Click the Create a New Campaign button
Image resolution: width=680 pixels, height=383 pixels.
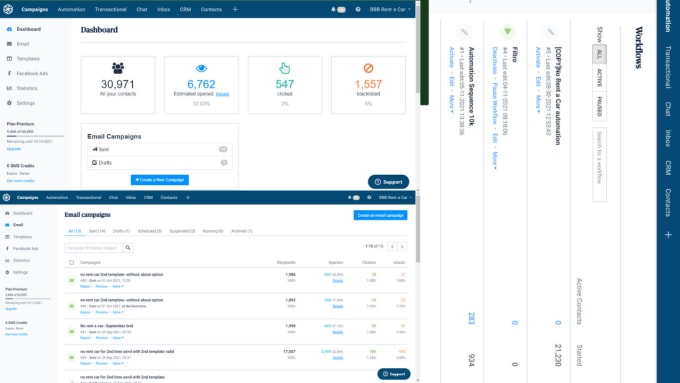160,180
